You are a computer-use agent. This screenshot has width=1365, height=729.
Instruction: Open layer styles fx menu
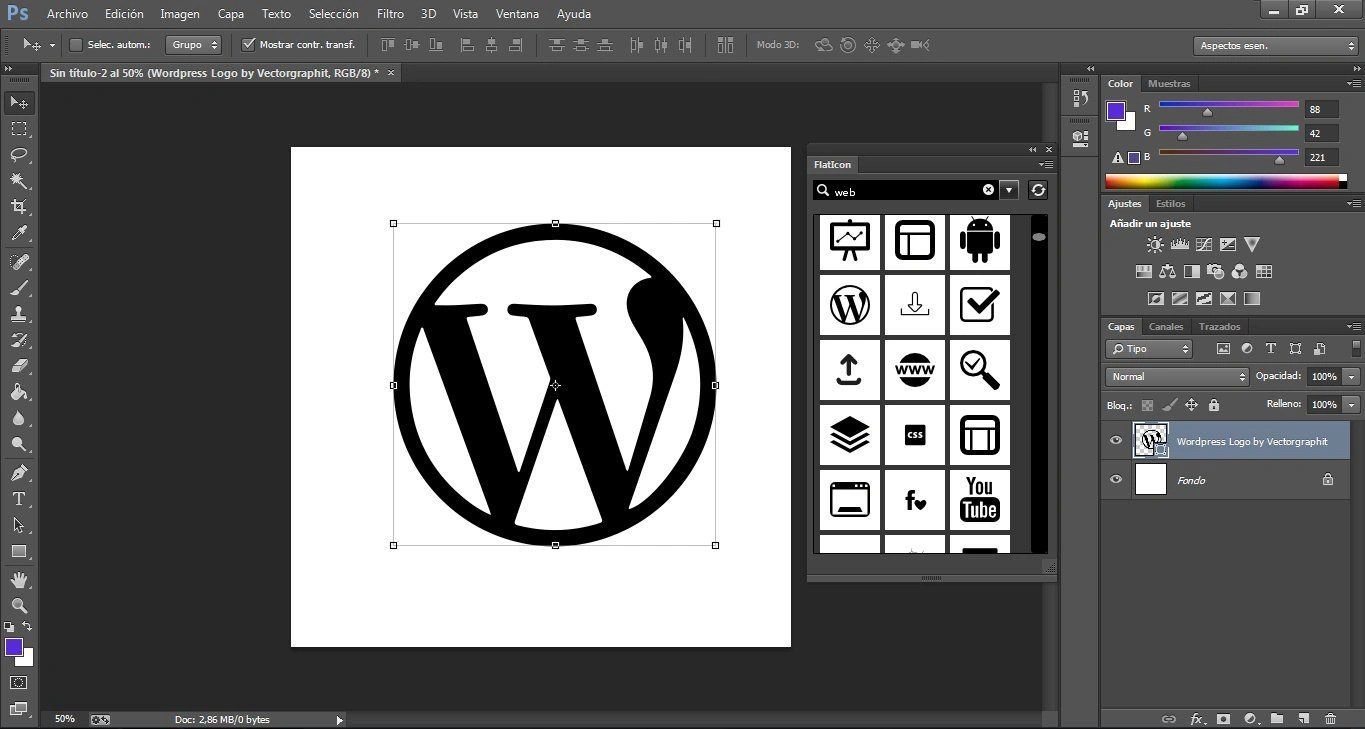(x=1197, y=718)
